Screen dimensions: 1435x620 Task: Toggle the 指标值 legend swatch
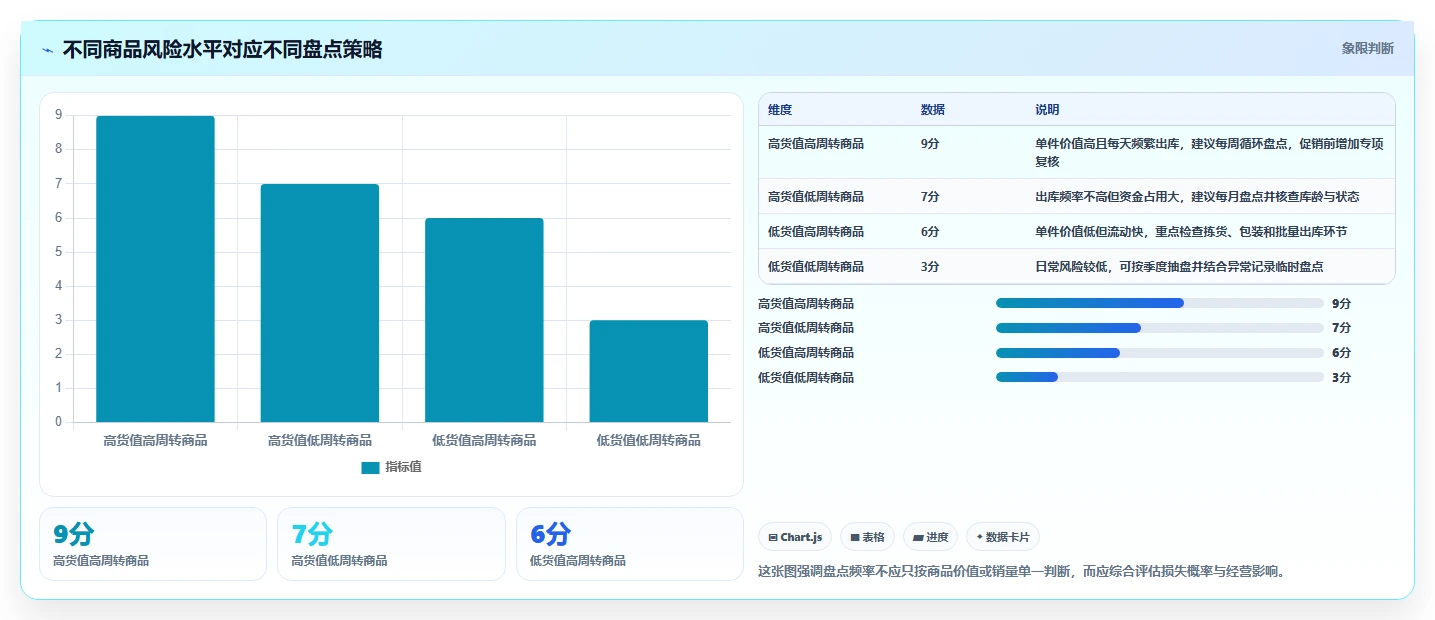point(370,467)
